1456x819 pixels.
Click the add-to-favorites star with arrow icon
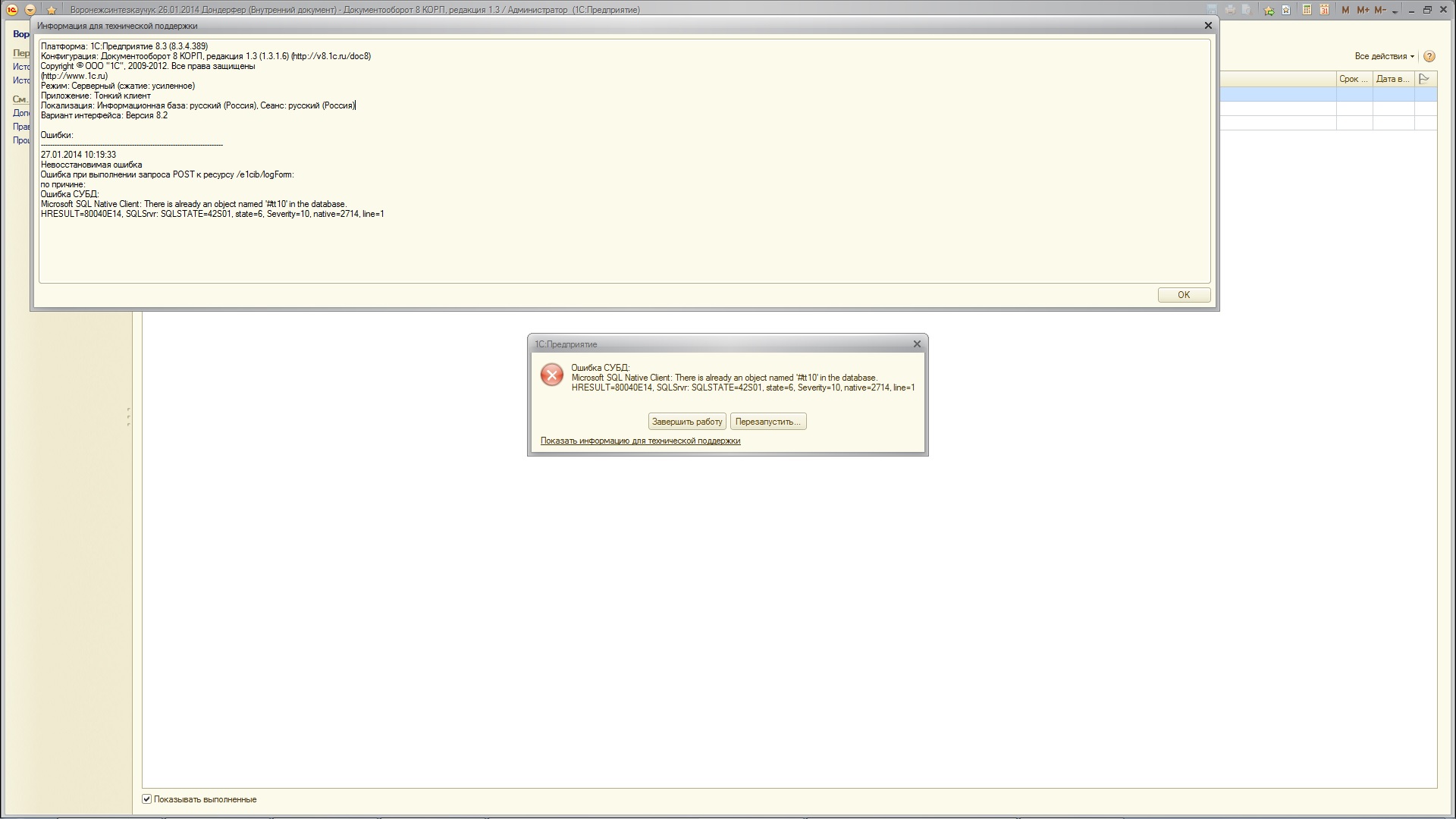point(1269,10)
